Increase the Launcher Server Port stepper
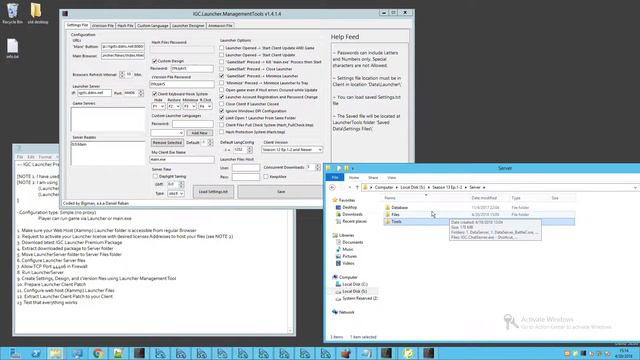640x360 pixels. point(141,91)
